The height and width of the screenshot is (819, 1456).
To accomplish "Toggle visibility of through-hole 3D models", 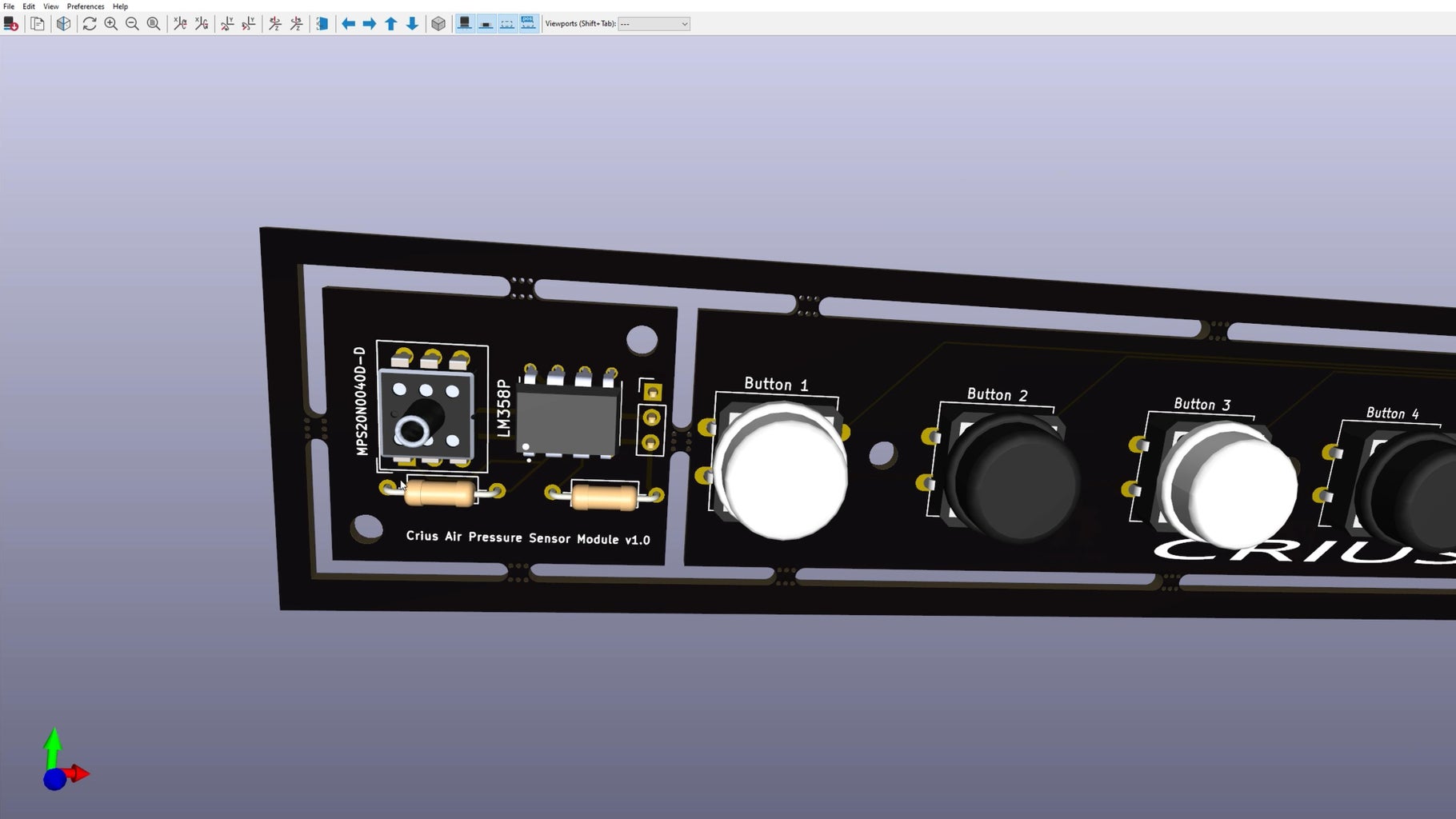I will 465,23.
